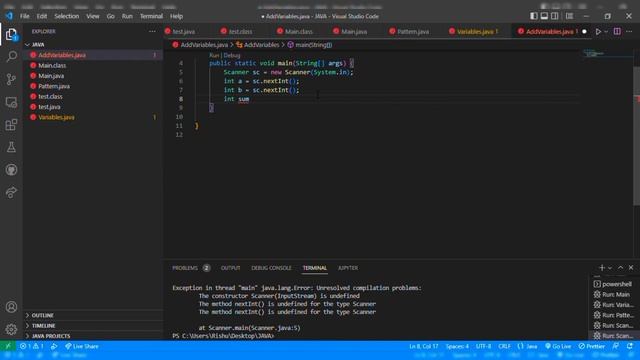Viewport: 640px width, 360px height.
Task: Click Live Share in the status bar
Action: [82, 346]
